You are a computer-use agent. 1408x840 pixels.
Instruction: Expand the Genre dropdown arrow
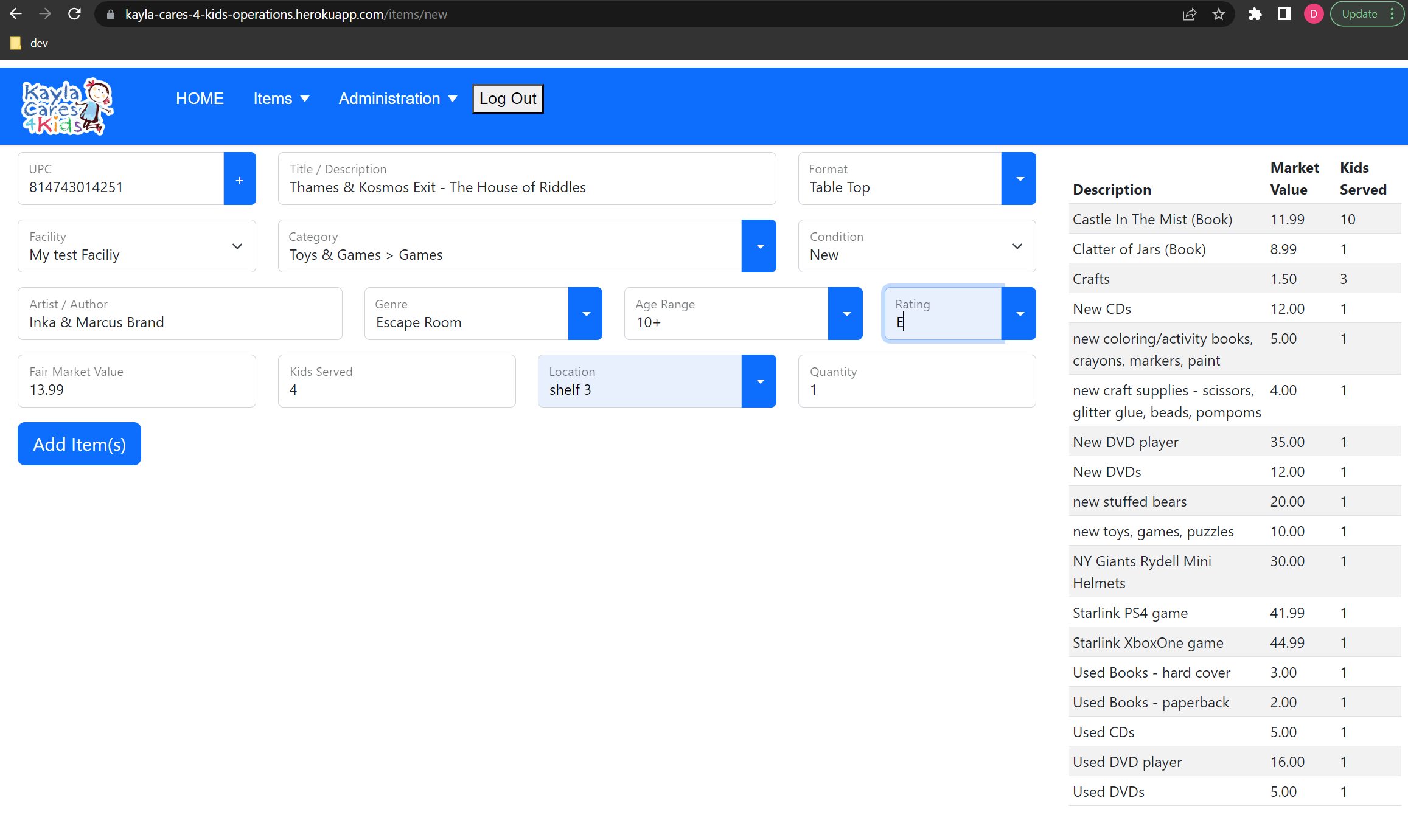pyautogui.click(x=585, y=314)
